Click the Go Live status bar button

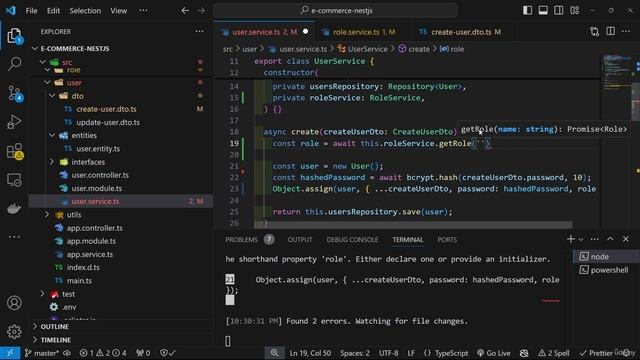(493, 353)
